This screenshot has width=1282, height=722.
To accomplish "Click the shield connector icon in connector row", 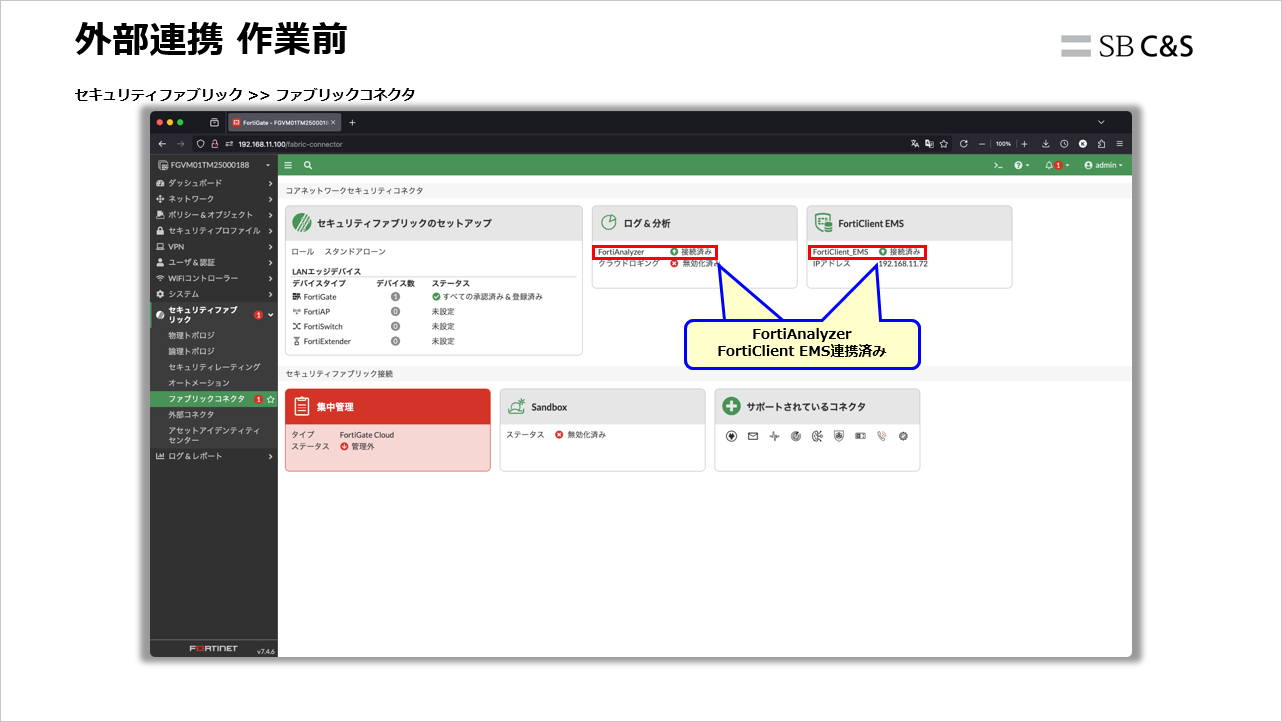I will [839, 436].
